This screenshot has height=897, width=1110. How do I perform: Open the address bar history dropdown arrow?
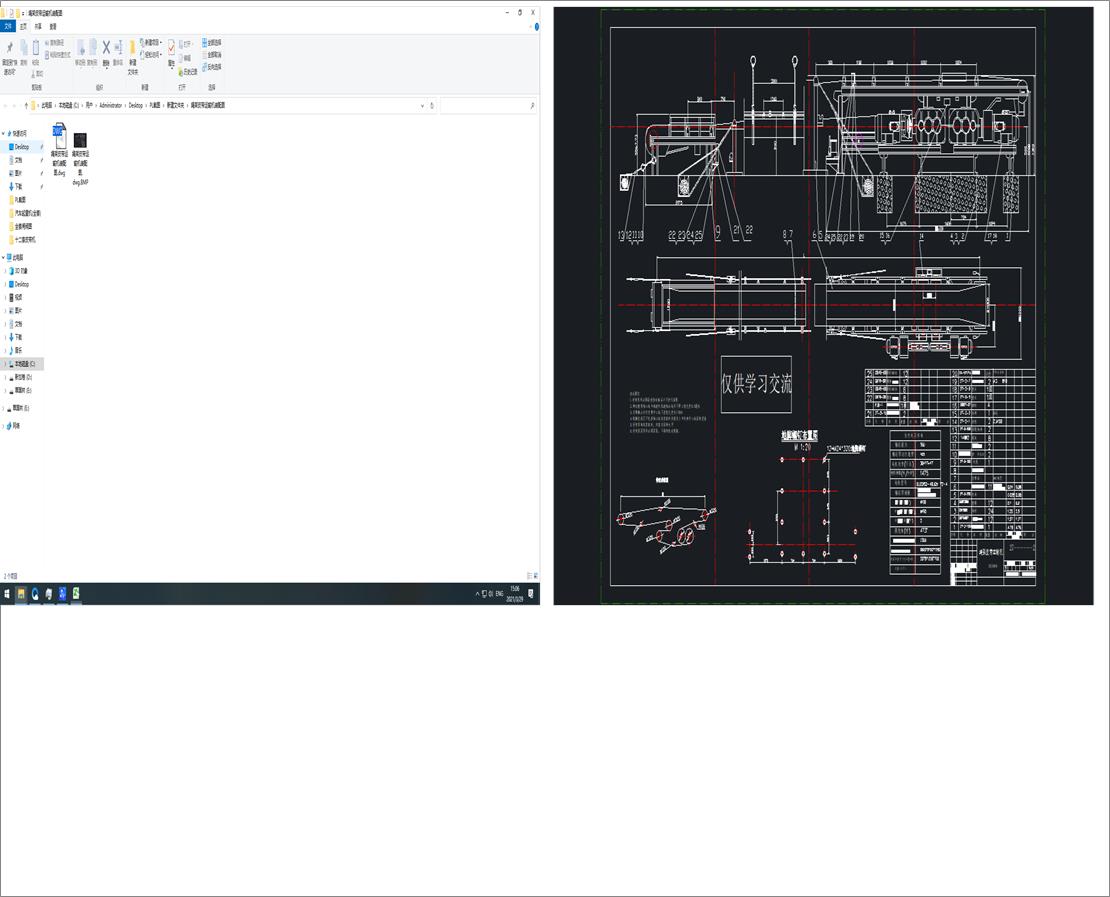click(x=423, y=105)
